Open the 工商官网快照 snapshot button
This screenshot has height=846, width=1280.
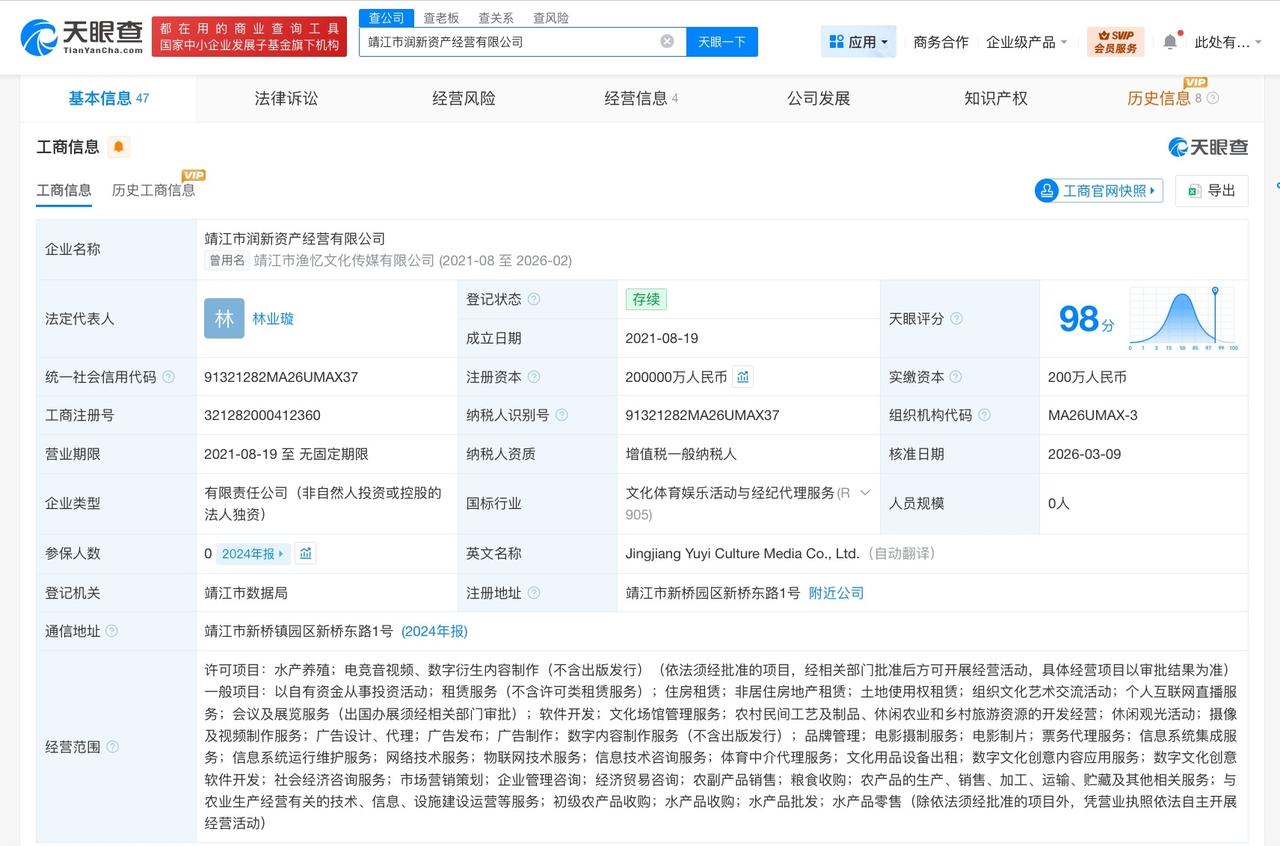click(1098, 191)
